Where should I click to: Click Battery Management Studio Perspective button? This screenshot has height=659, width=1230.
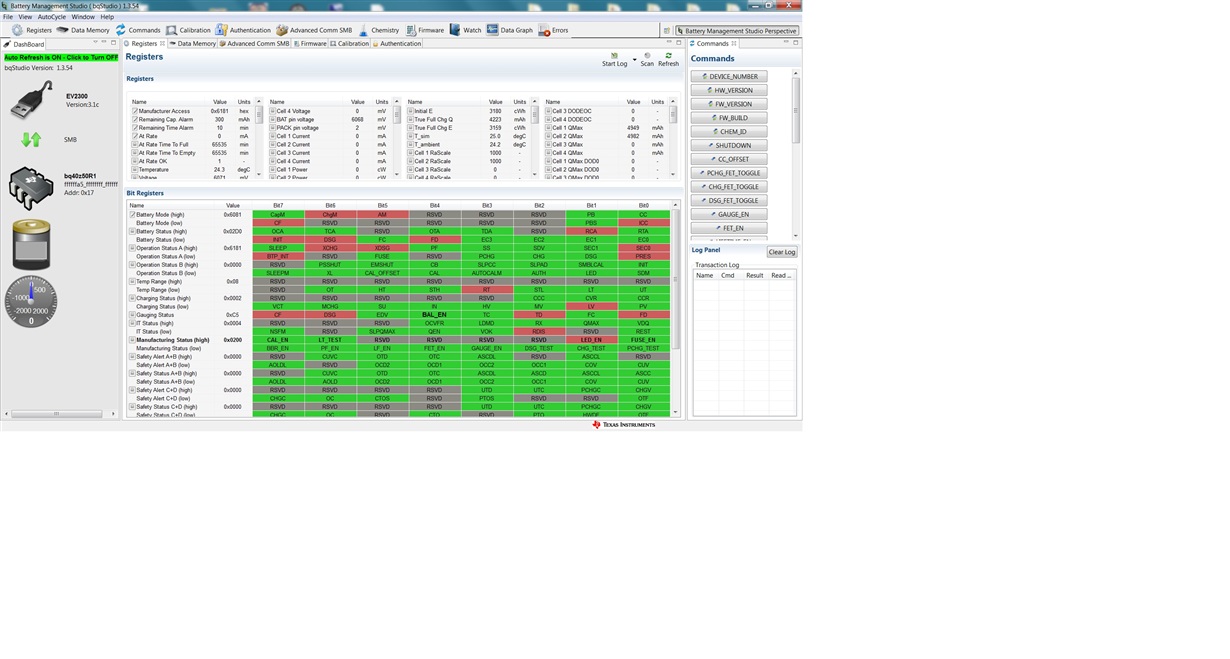pyautogui.click(x=738, y=31)
